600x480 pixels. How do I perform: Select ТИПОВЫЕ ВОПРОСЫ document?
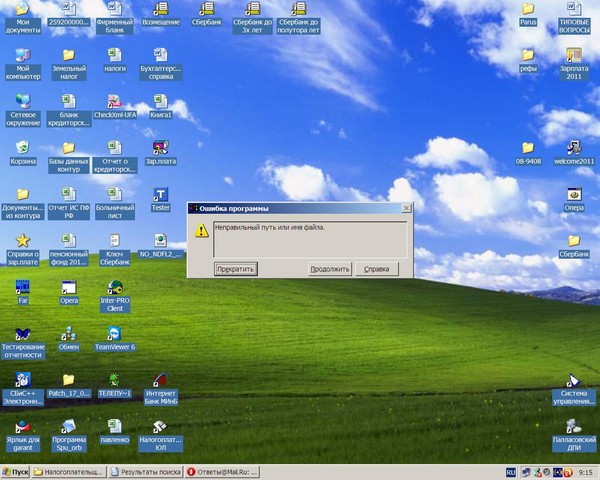[x=574, y=17]
